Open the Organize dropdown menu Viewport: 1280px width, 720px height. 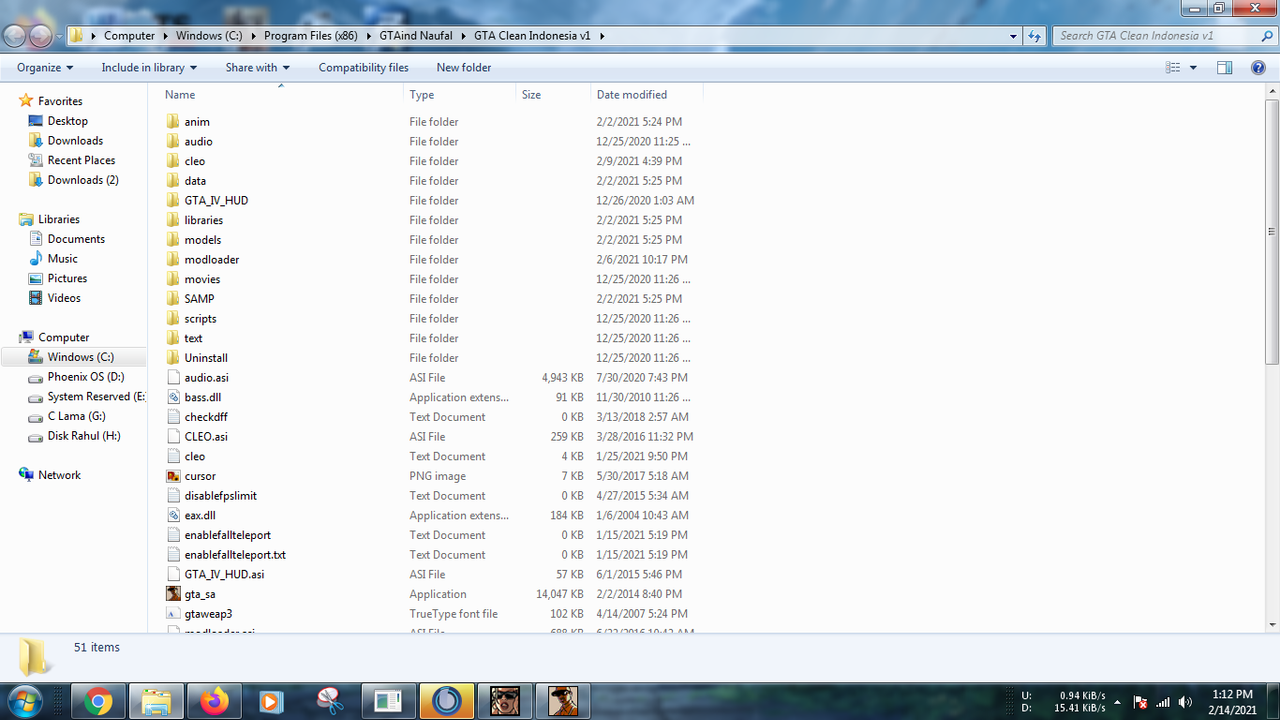tap(45, 67)
